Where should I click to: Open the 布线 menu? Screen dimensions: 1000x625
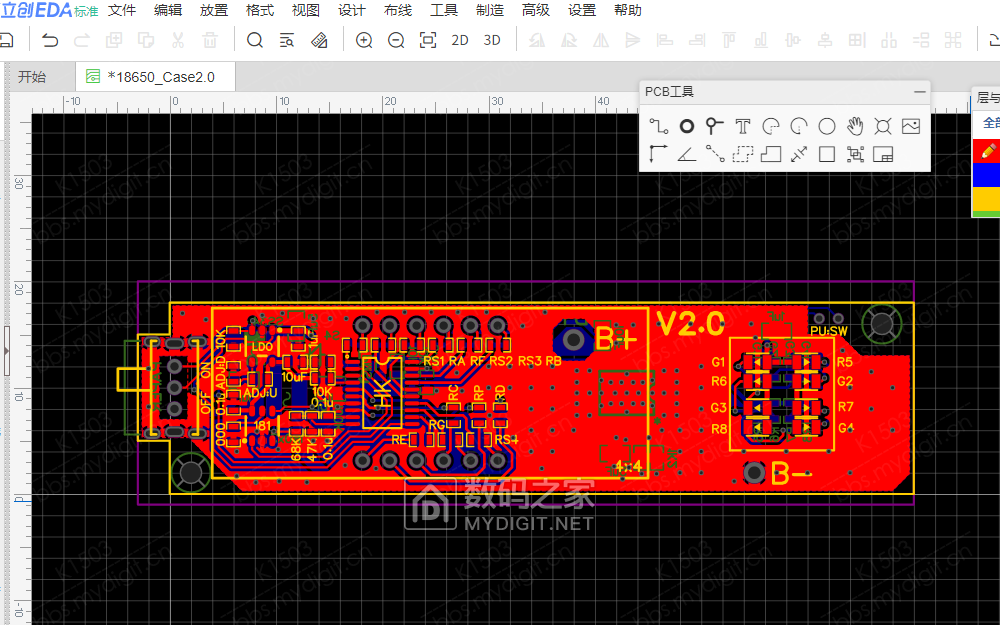click(x=398, y=10)
